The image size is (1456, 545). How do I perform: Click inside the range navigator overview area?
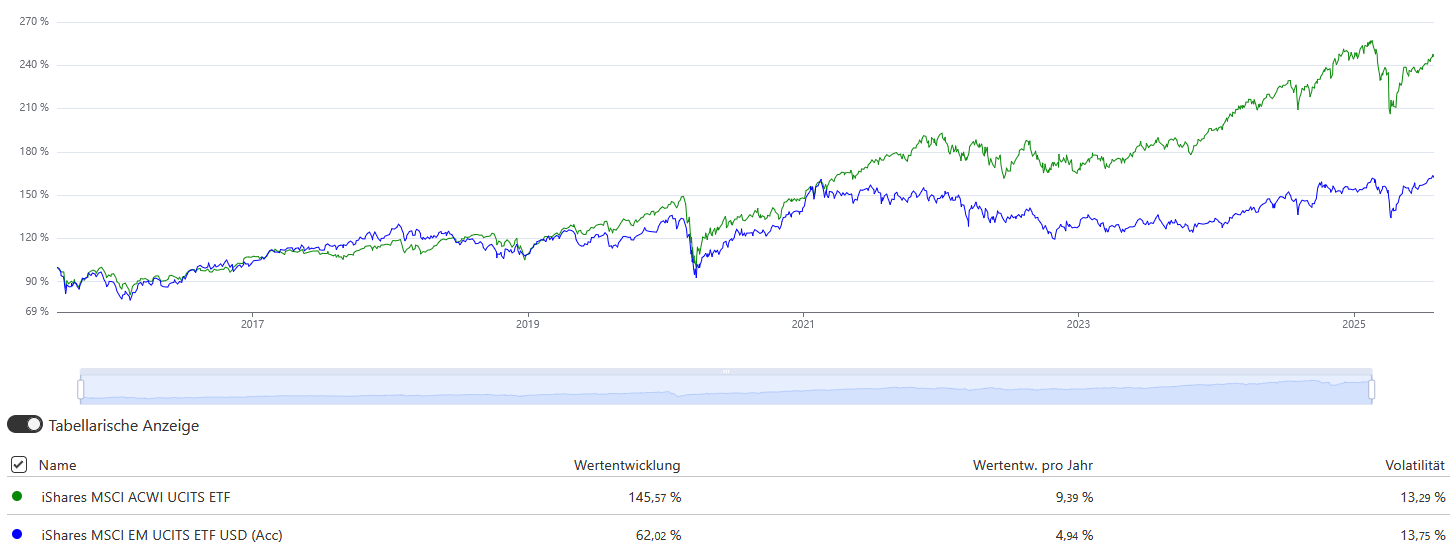(727, 391)
